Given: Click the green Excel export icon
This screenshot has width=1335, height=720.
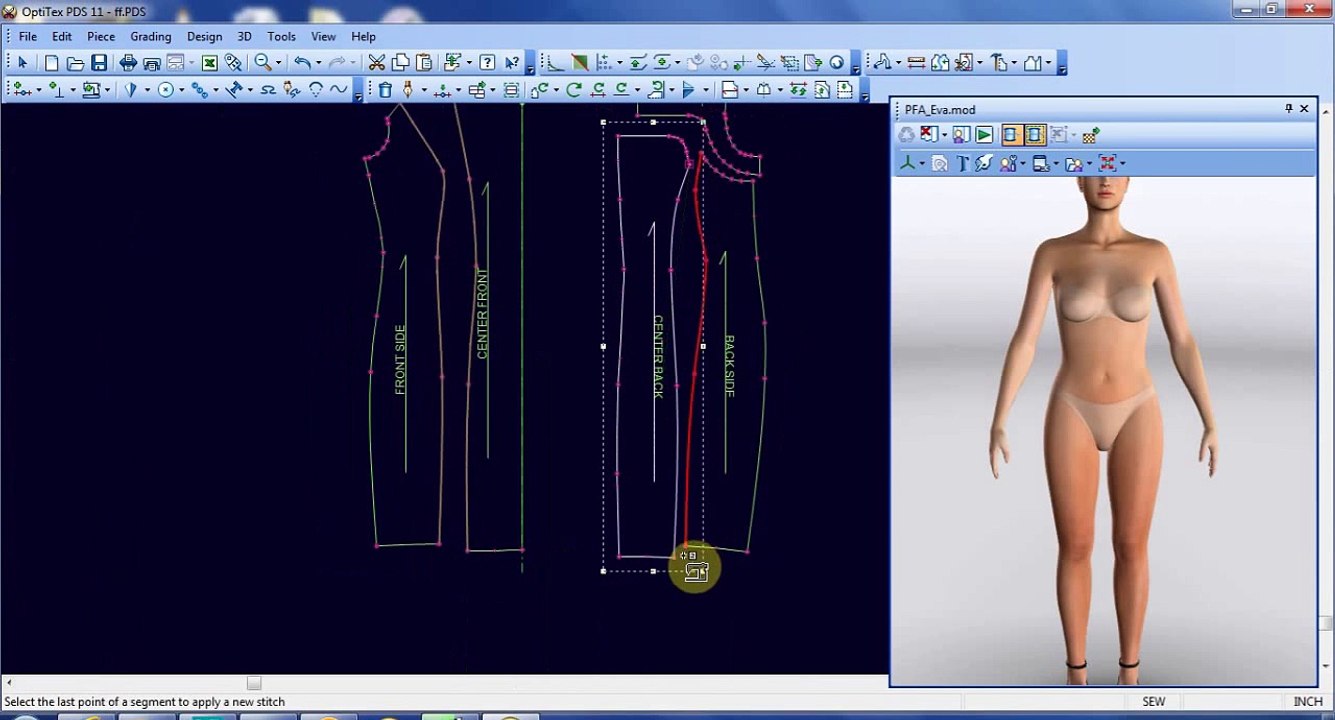Looking at the screenshot, I should [209, 63].
